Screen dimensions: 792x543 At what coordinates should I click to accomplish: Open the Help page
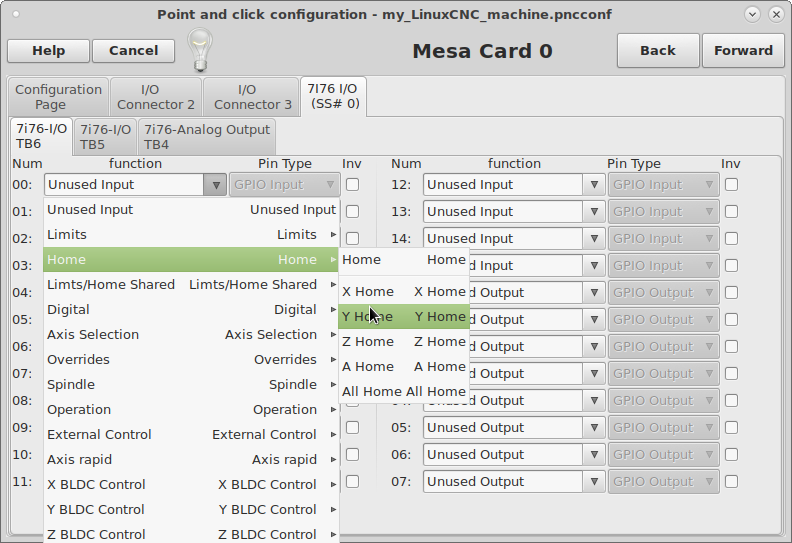pos(48,51)
